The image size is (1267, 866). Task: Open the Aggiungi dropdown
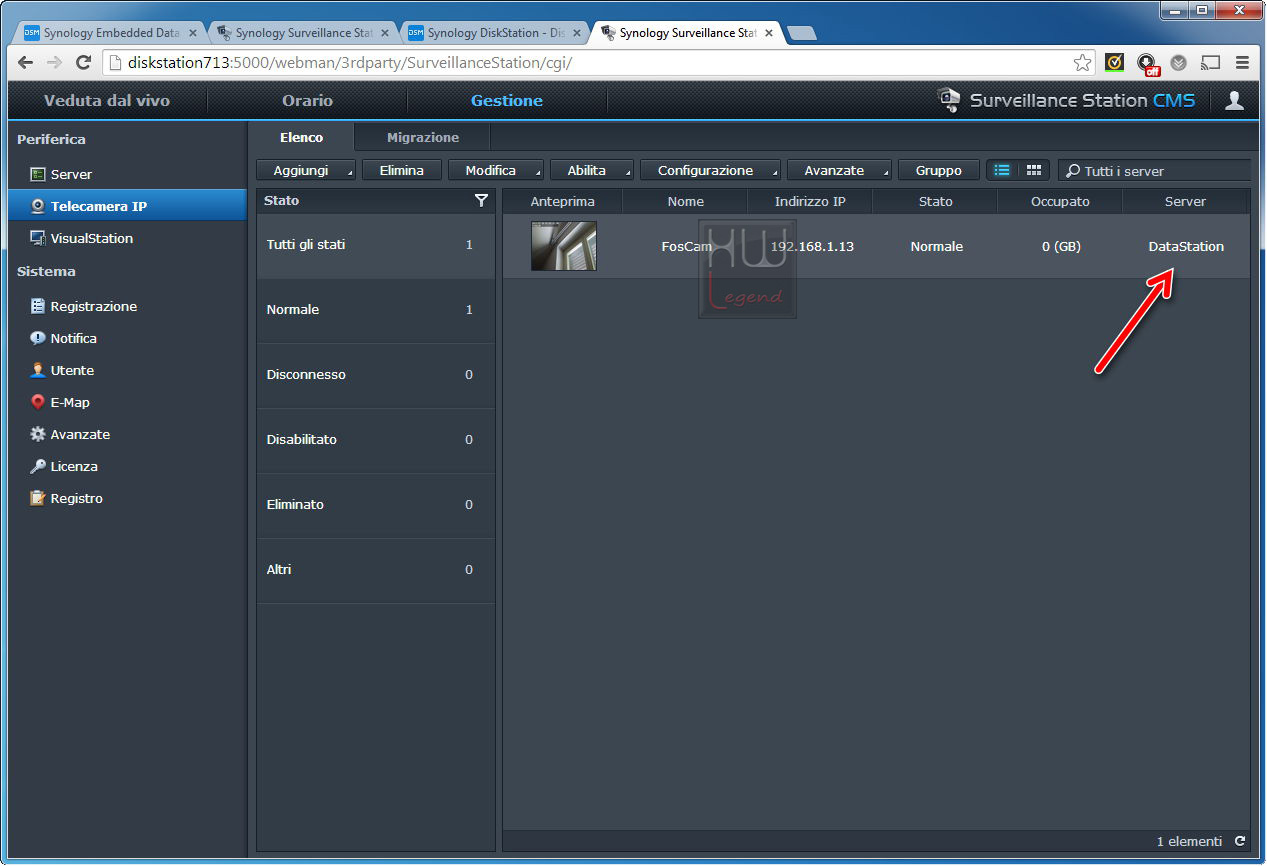(306, 170)
